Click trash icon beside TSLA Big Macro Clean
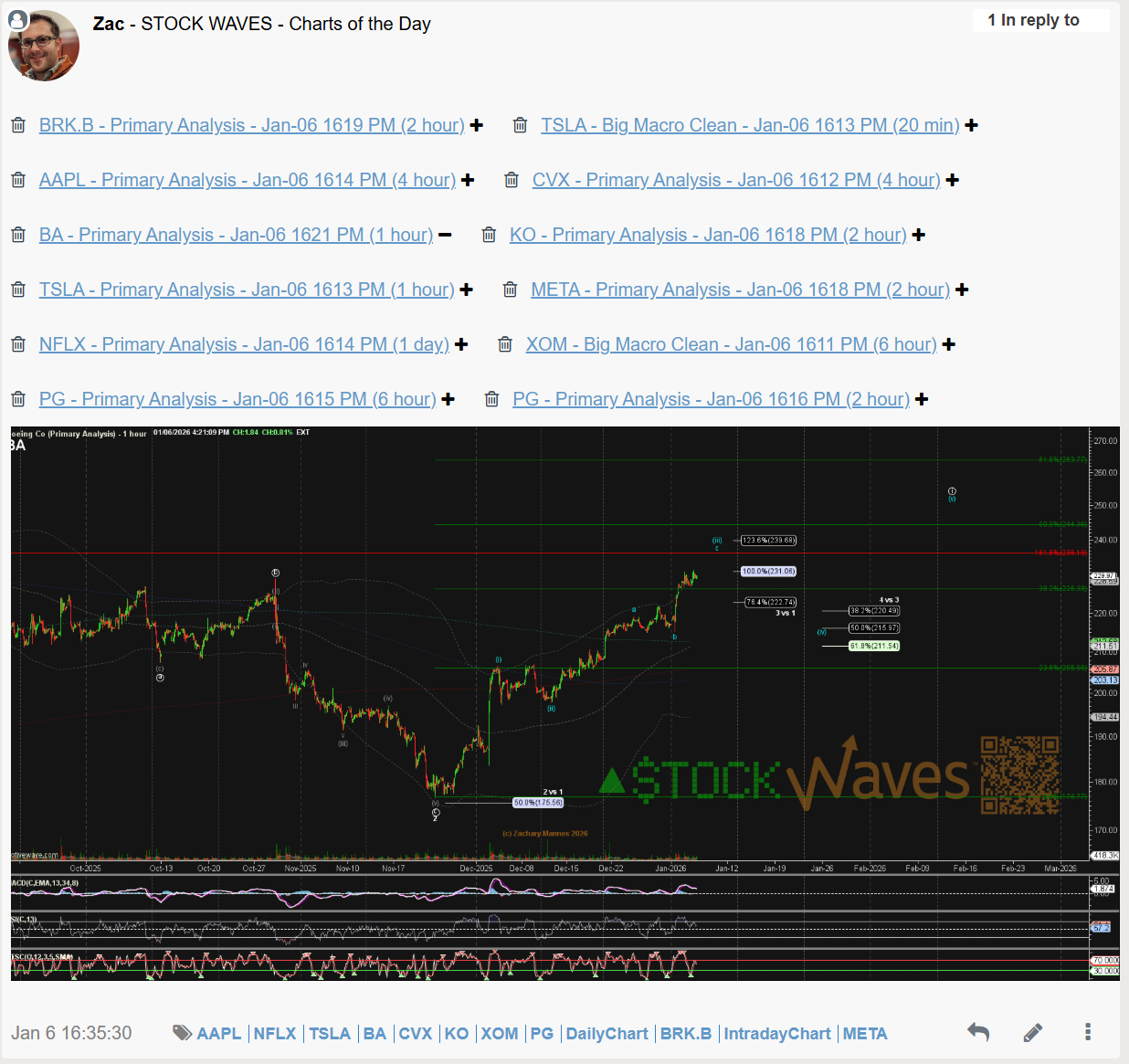The image size is (1129, 1064). [520, 125]
